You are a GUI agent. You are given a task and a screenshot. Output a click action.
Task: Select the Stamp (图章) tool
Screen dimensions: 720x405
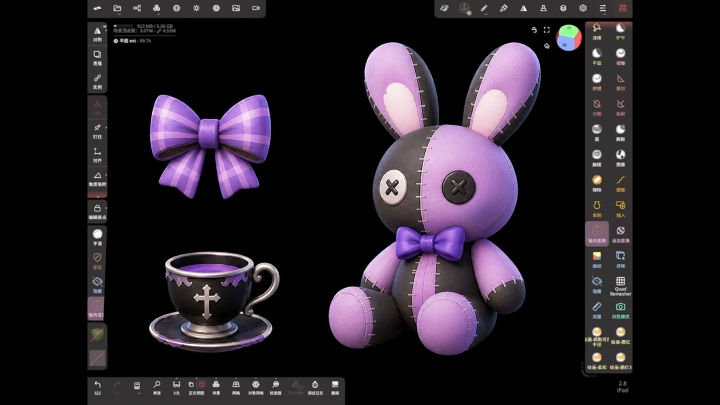[620, 158]
